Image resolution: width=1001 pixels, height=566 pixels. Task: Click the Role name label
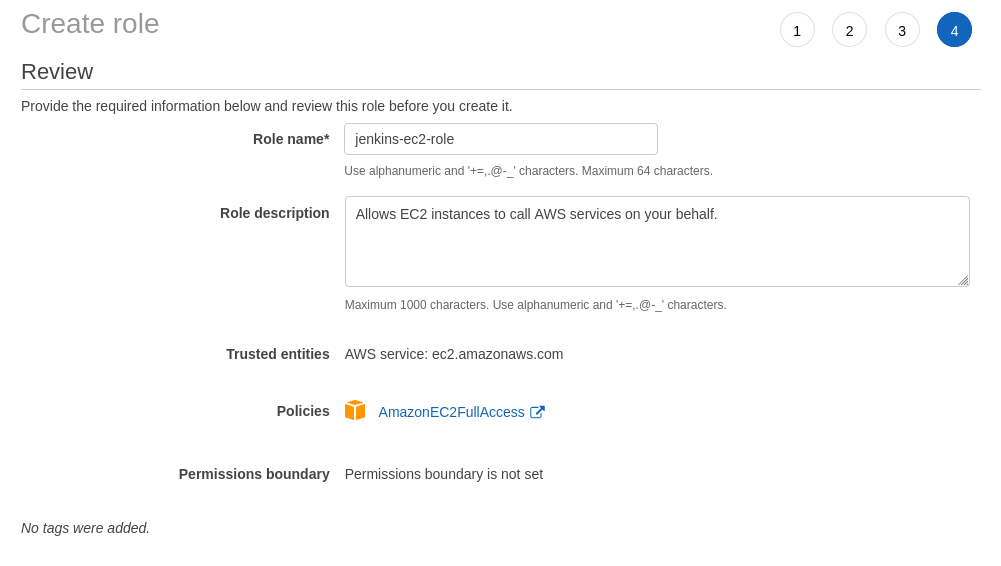click(x=290, y=139)
